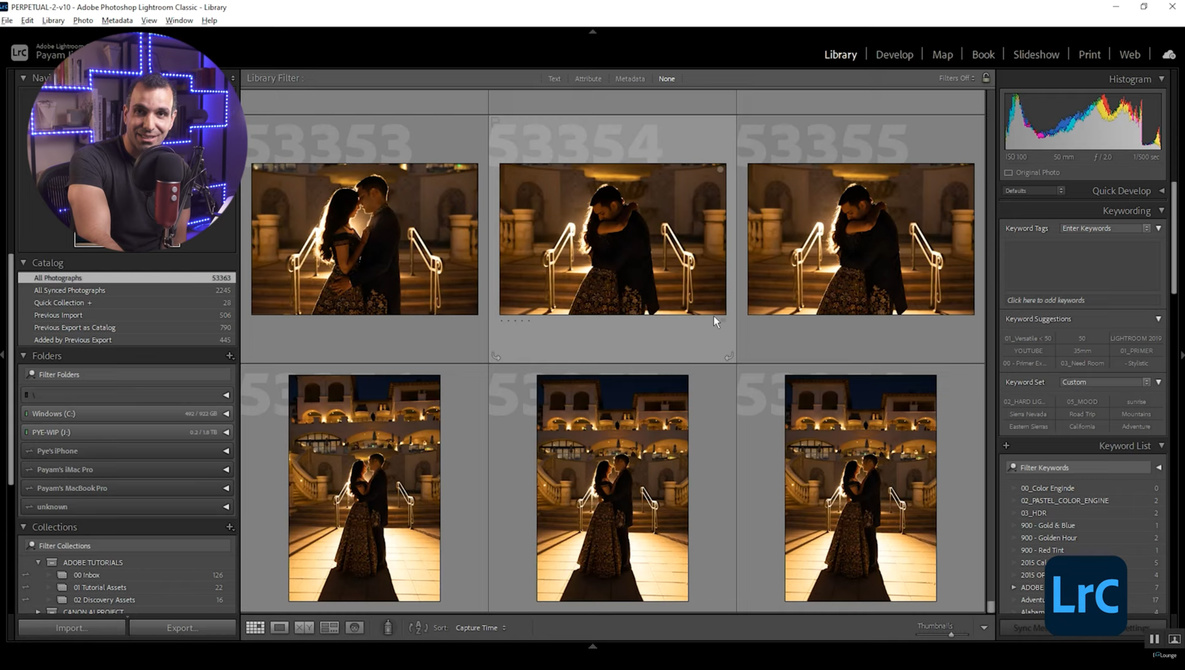Add keyword with Keyword List plus icon

pos(1006,446)
